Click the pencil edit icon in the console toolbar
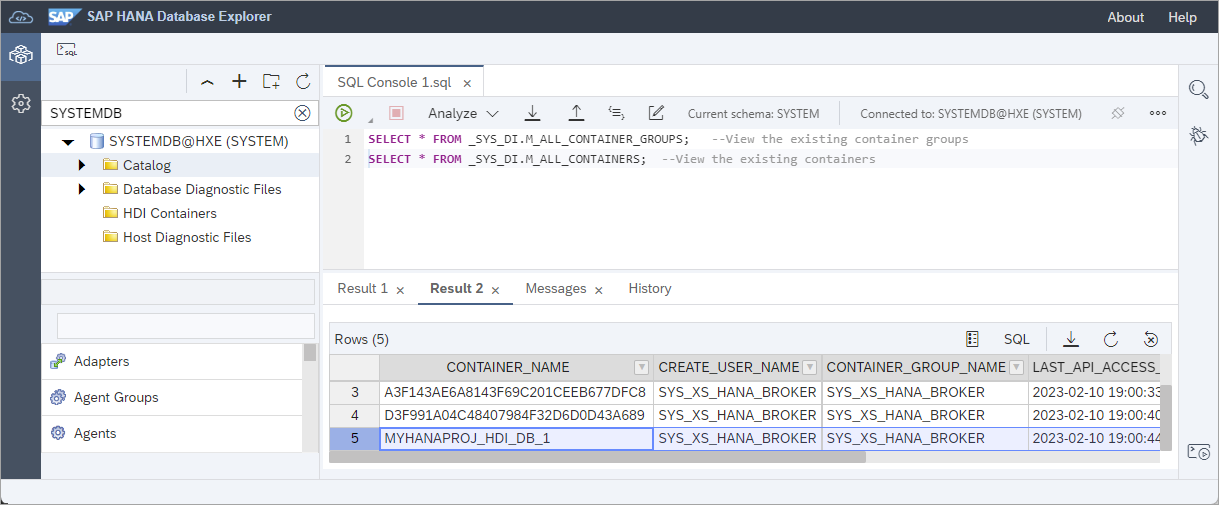This screenshot has height=505, width=1219. click(x=656, y=113)
